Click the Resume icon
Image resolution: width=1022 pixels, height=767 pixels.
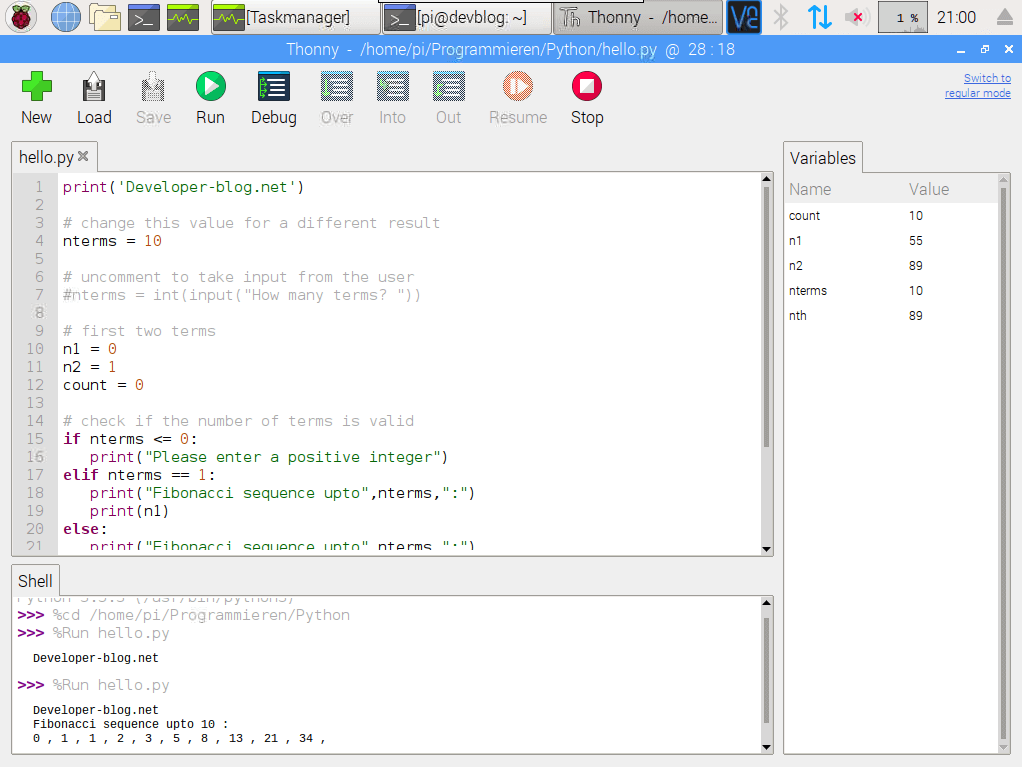coord(517,88)
